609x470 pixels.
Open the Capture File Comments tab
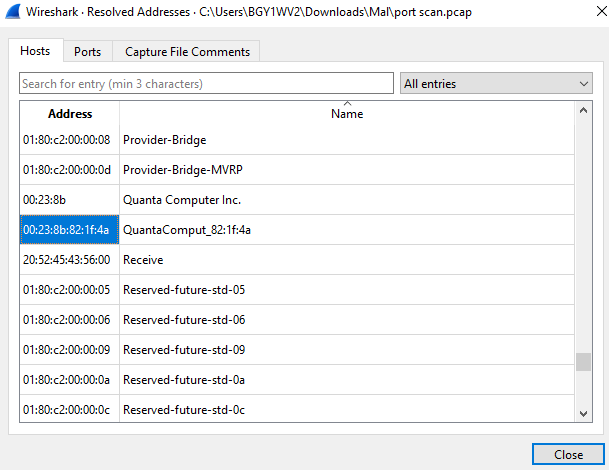[187, 52]
